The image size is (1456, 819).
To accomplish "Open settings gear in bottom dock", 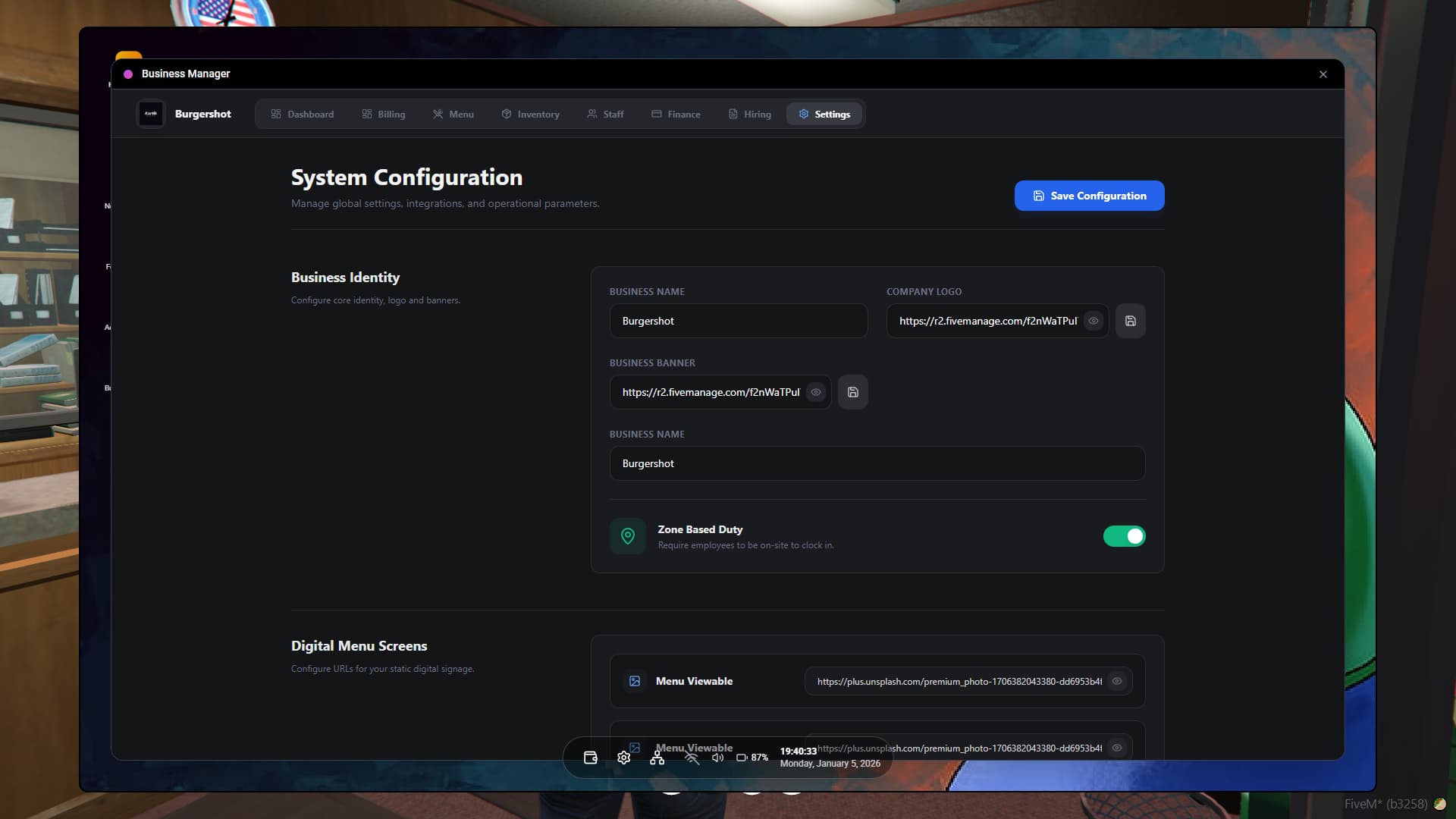I will tap(623, 758).
